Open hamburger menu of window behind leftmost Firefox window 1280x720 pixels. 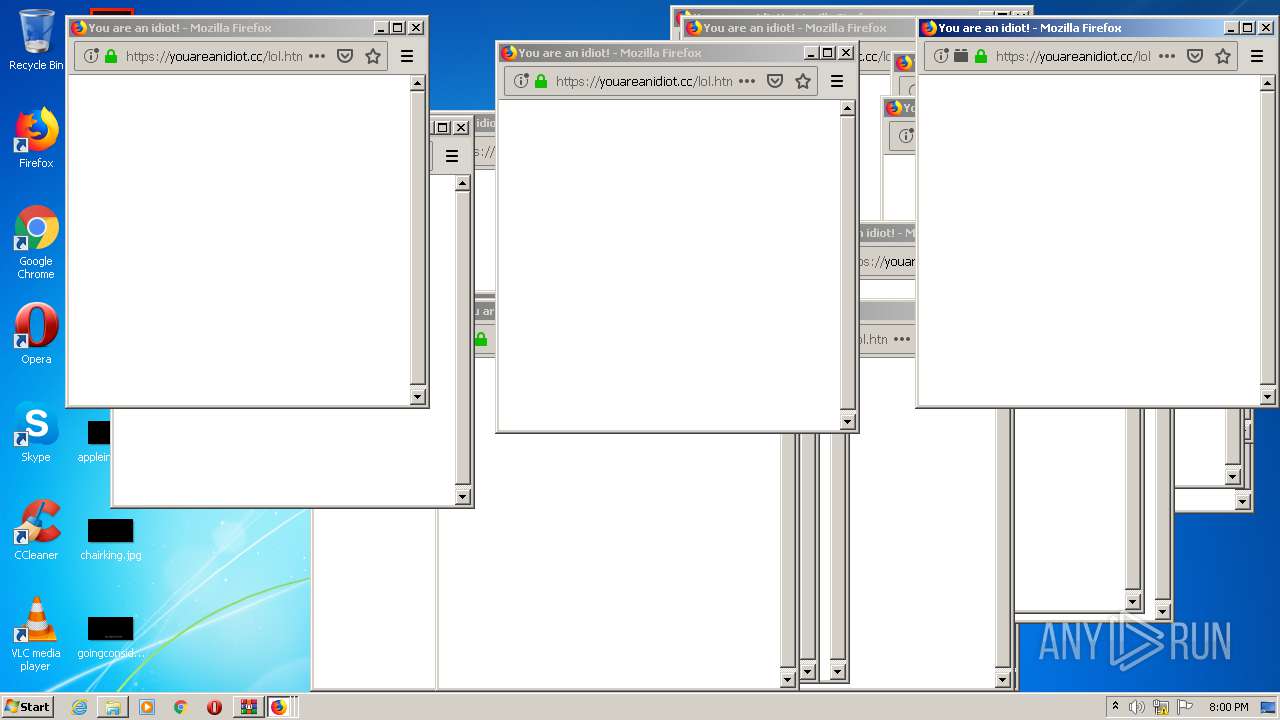coord(452,156)
